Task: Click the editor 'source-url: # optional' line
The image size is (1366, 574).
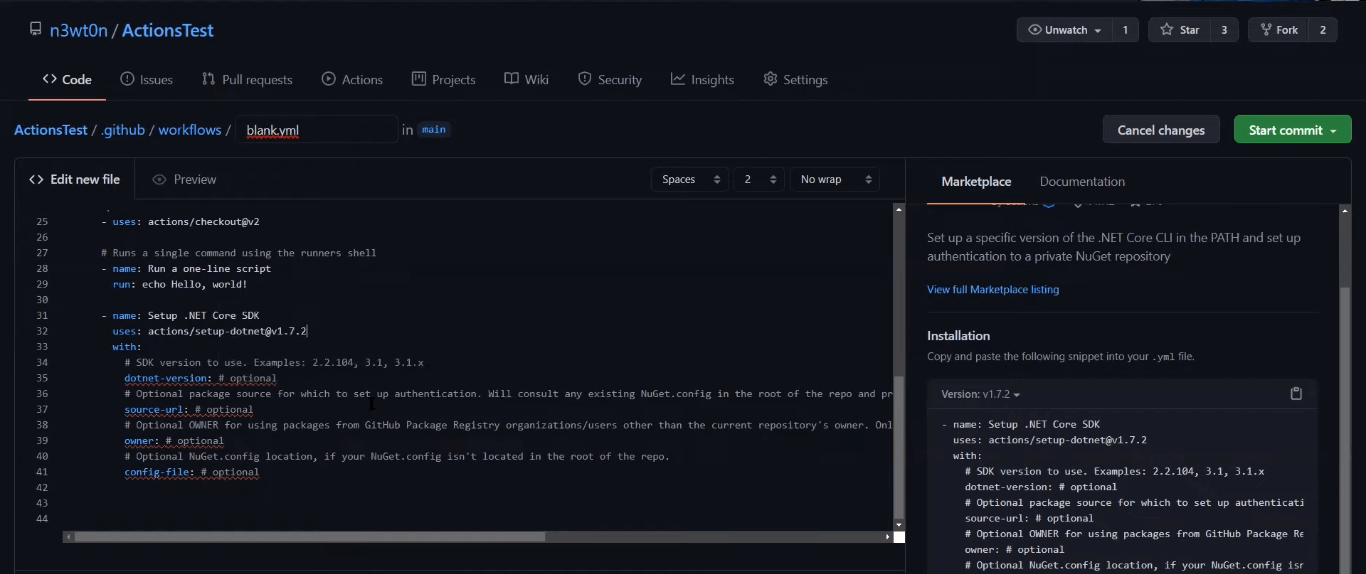Action: coord(188,409)
